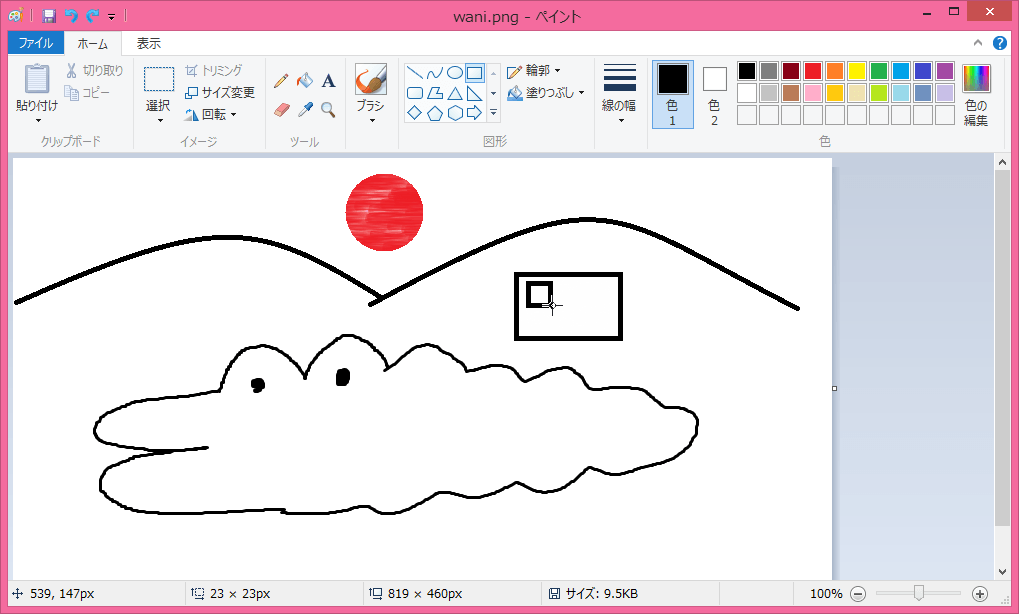Click the Brushes tool icon
This screenshot has height=614, width=1019.
click(370, 79)
